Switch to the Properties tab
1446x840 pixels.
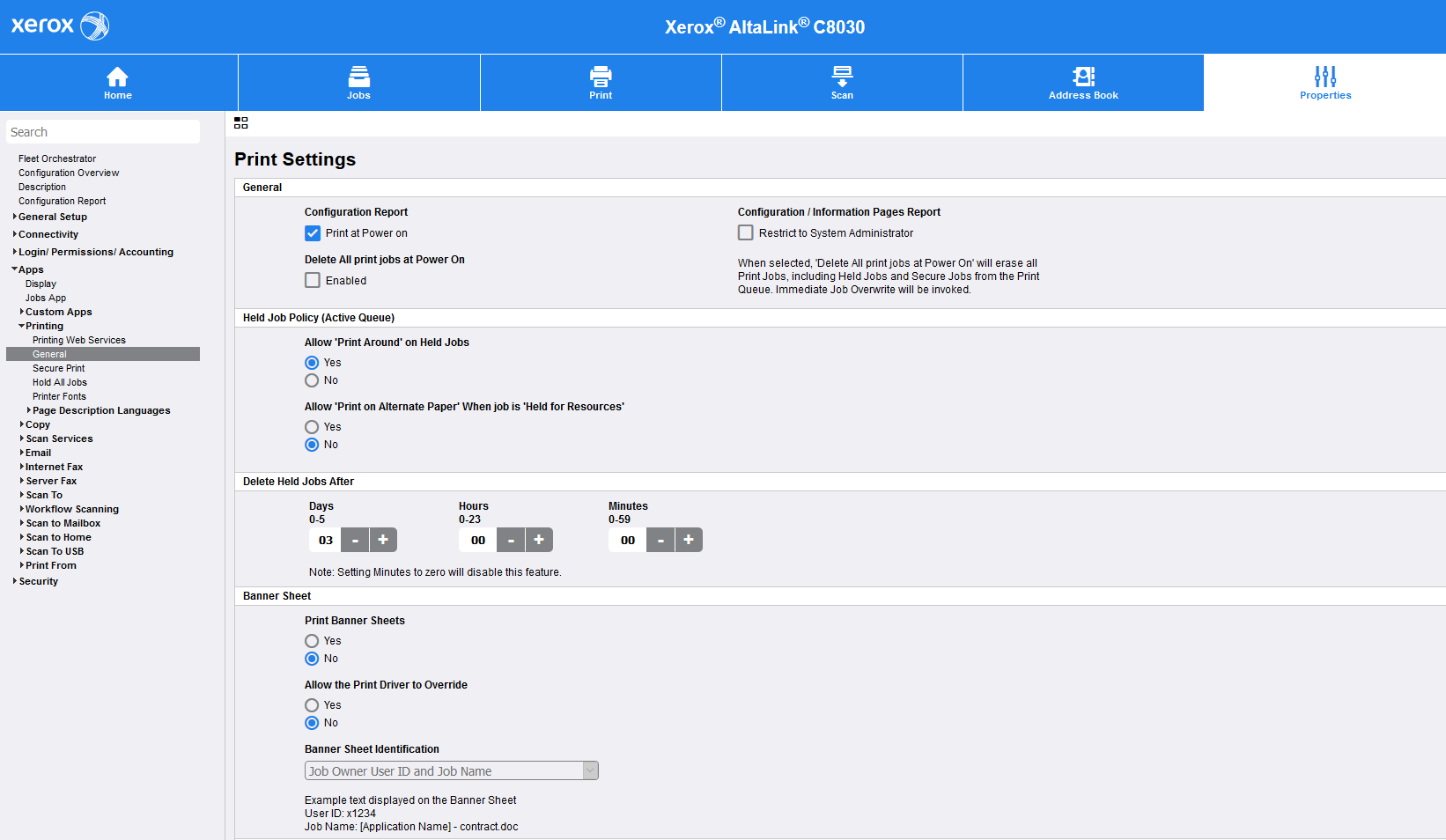click(1324, 82)
